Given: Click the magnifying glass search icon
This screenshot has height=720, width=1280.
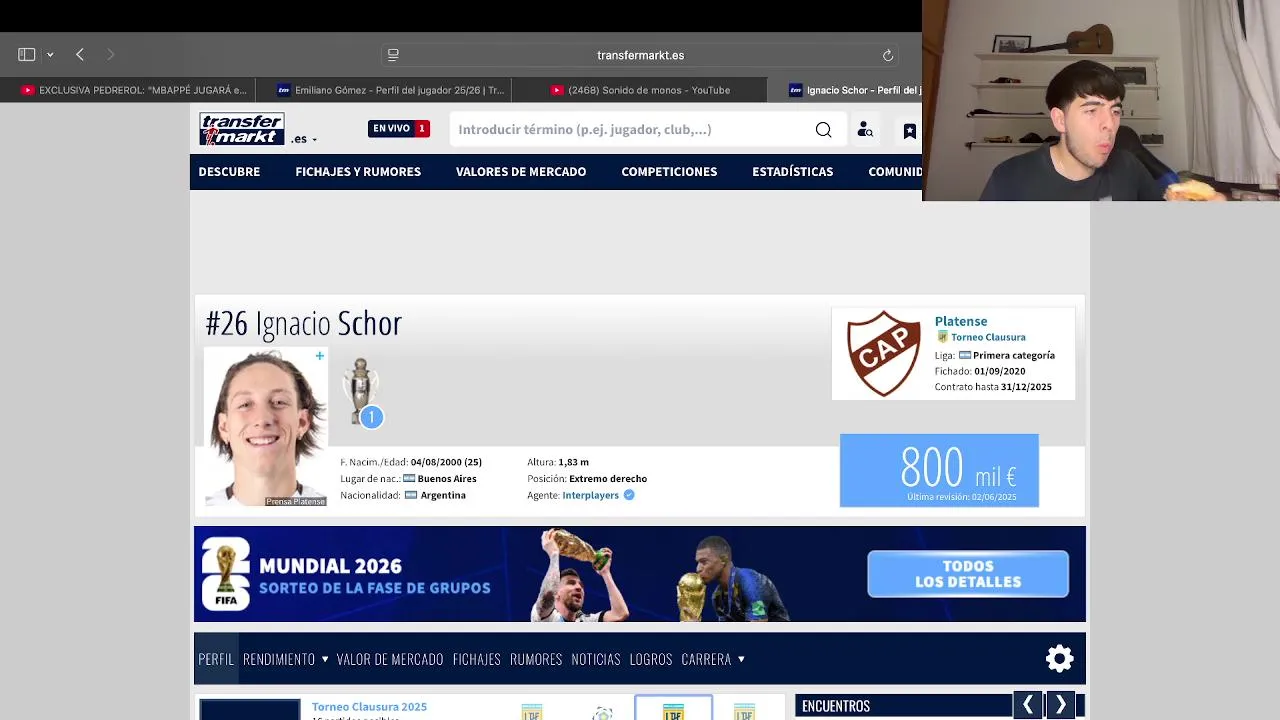Looking at the screenshot, I should 823,129.
